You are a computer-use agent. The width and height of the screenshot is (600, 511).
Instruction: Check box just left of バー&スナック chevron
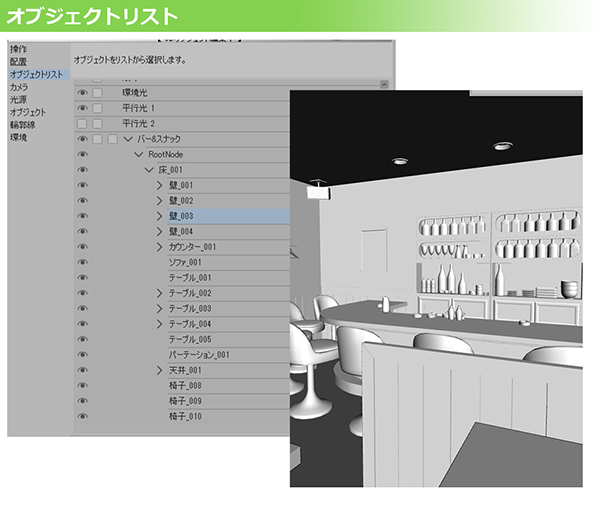click(112, 139)
